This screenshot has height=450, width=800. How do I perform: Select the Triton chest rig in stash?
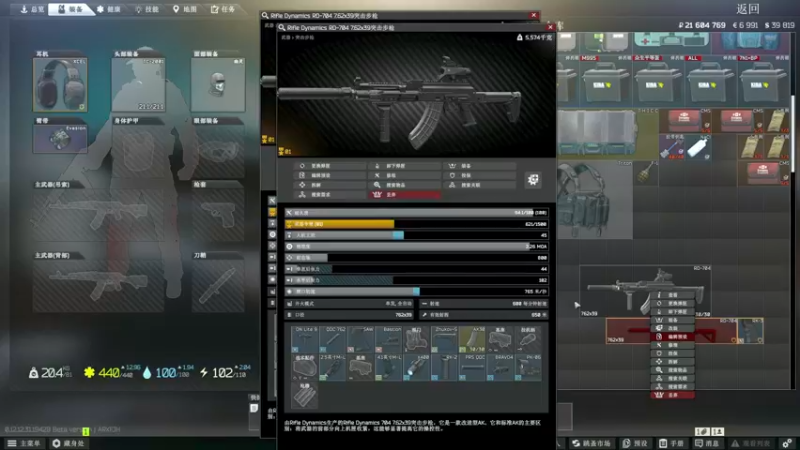click(x=595, y=200)
